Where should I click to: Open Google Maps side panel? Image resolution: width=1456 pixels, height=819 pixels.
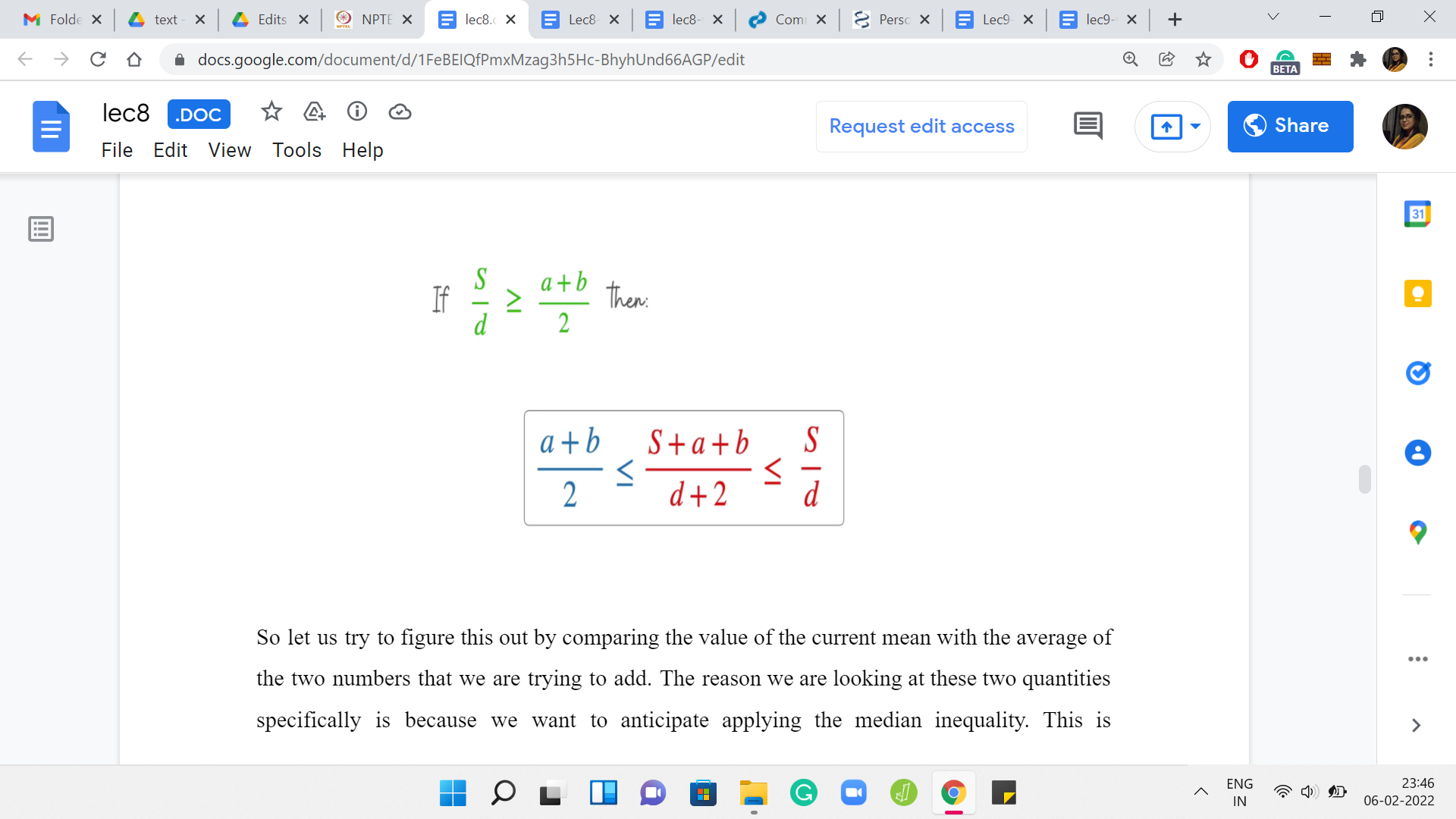point(1417,532)
